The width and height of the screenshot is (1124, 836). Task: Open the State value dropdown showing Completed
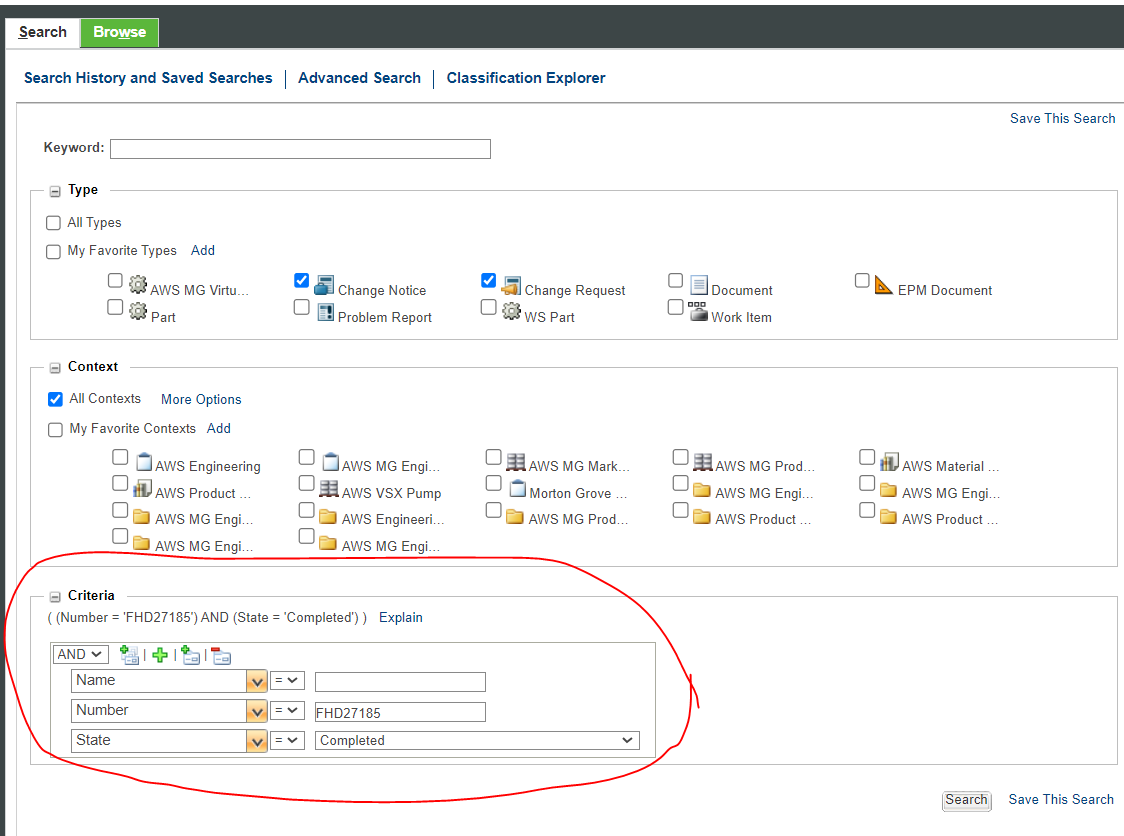click(629, 740)
